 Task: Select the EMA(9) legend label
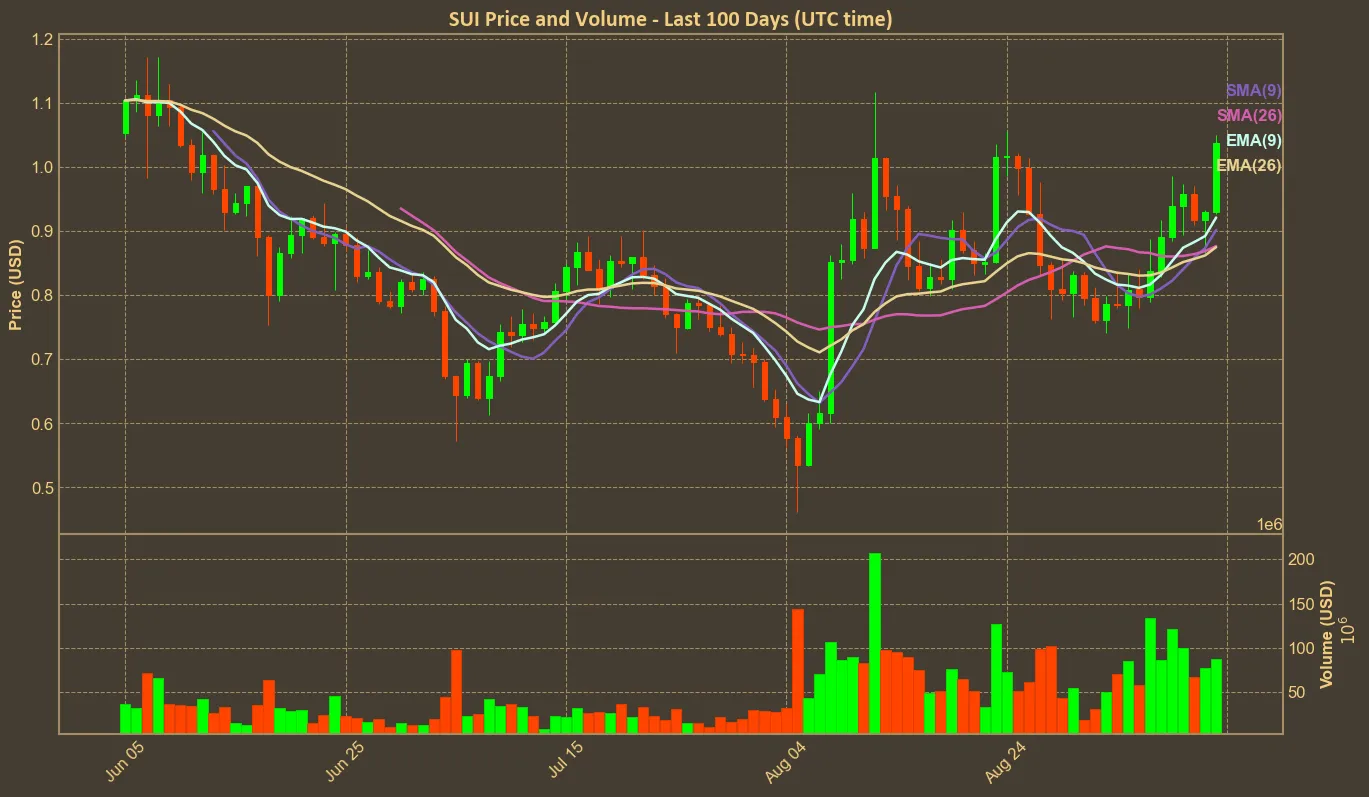(x=1253, y=141)
